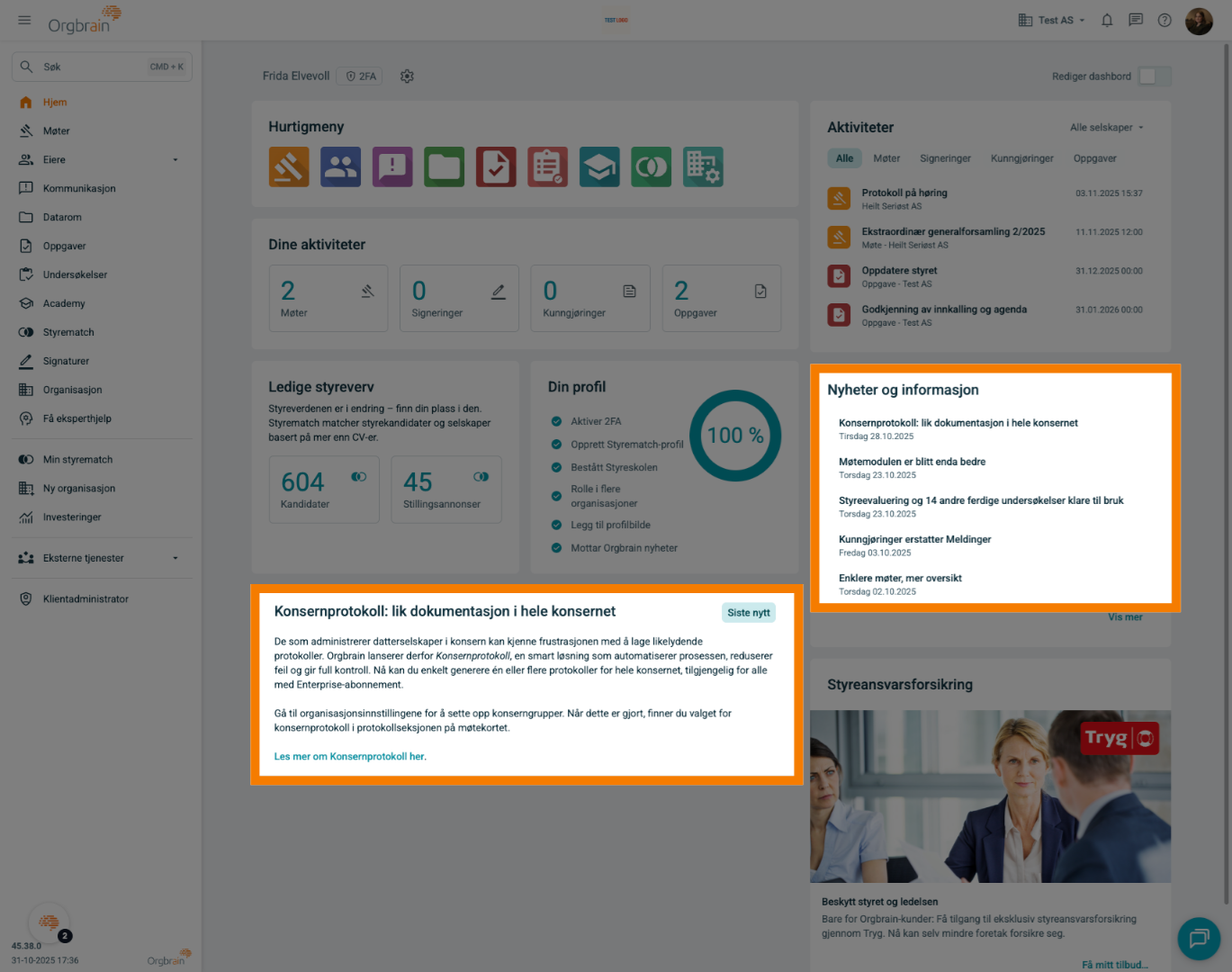Open the 2 Oppgaver activity card

point(722,299)
